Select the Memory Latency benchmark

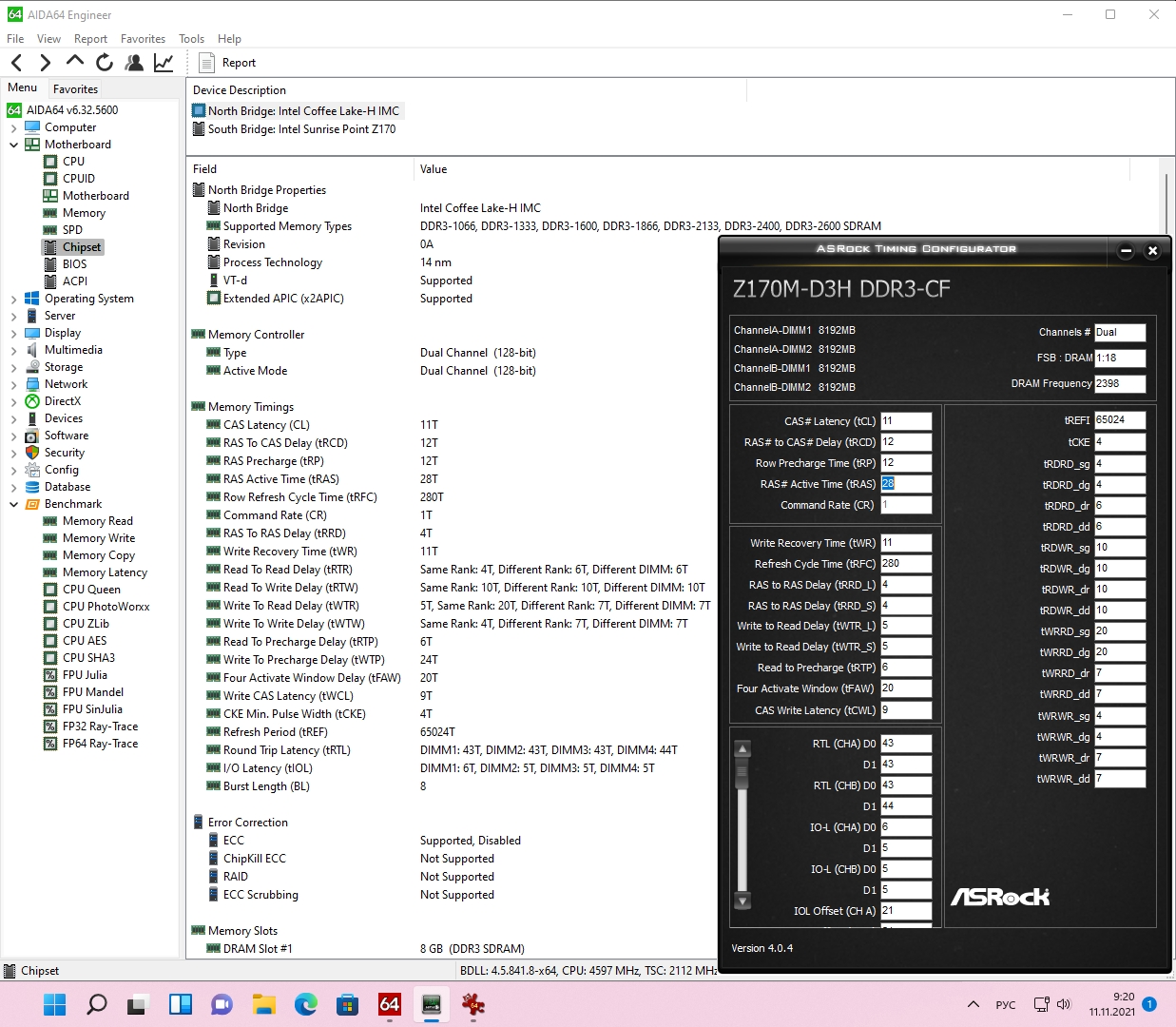pos(105,572)
